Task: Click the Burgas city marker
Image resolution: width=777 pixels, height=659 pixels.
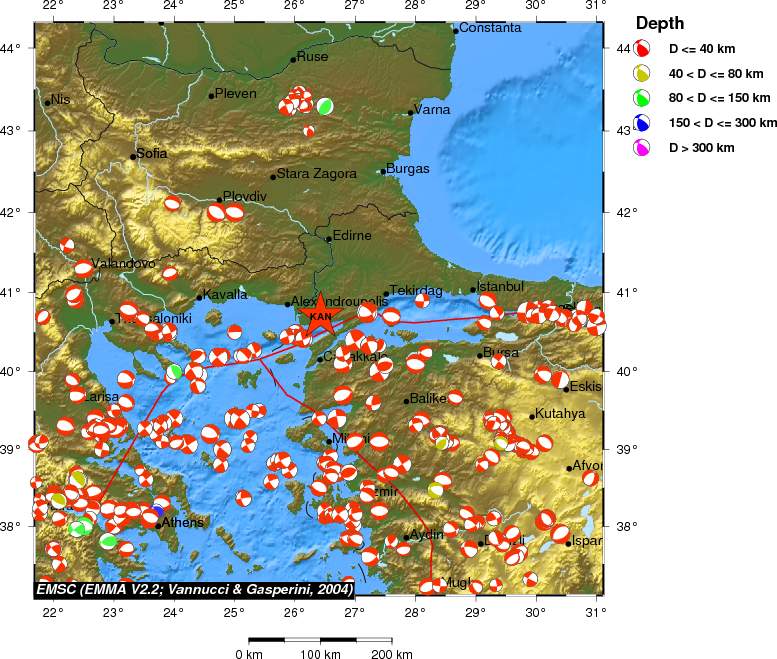Action: pos(382,171)
